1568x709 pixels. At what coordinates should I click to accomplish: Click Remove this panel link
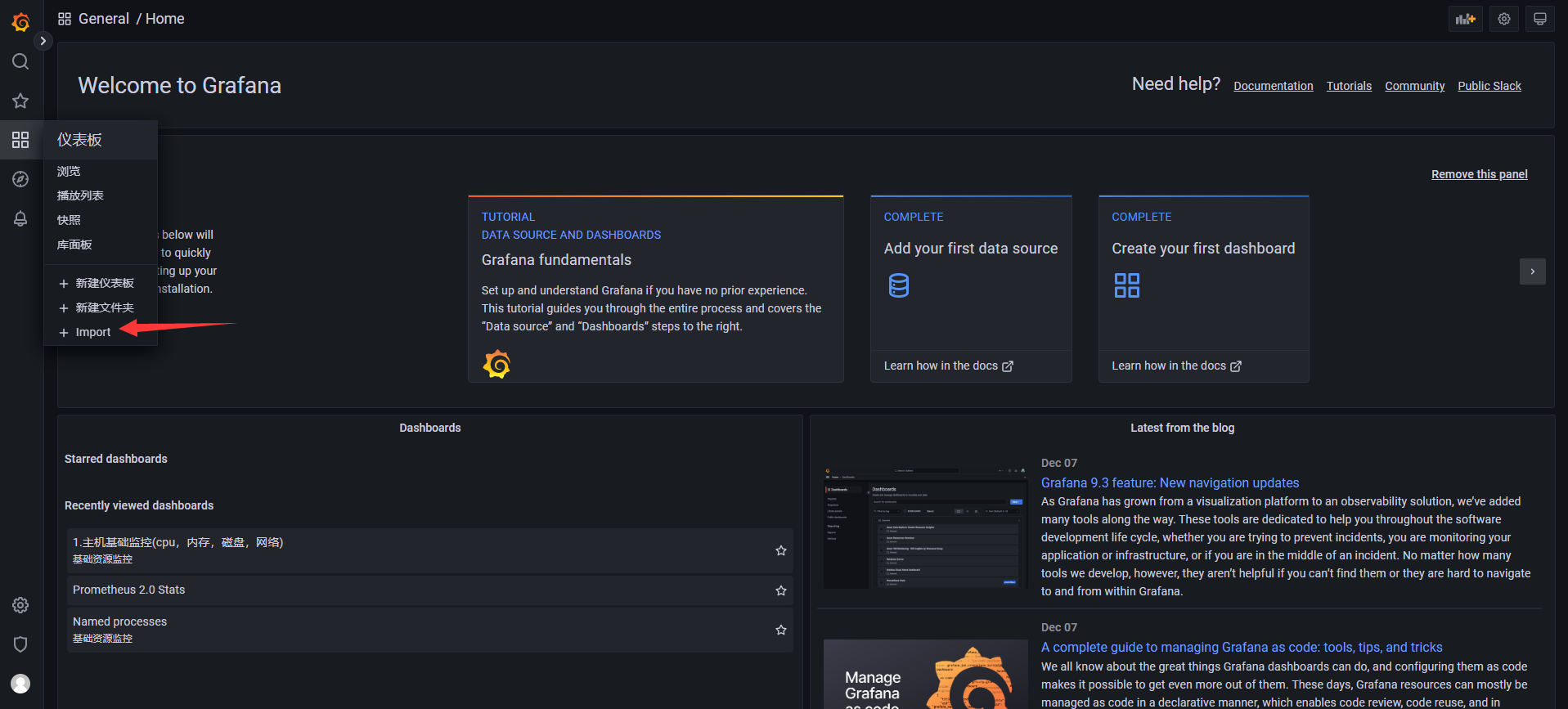point(1479,174)
